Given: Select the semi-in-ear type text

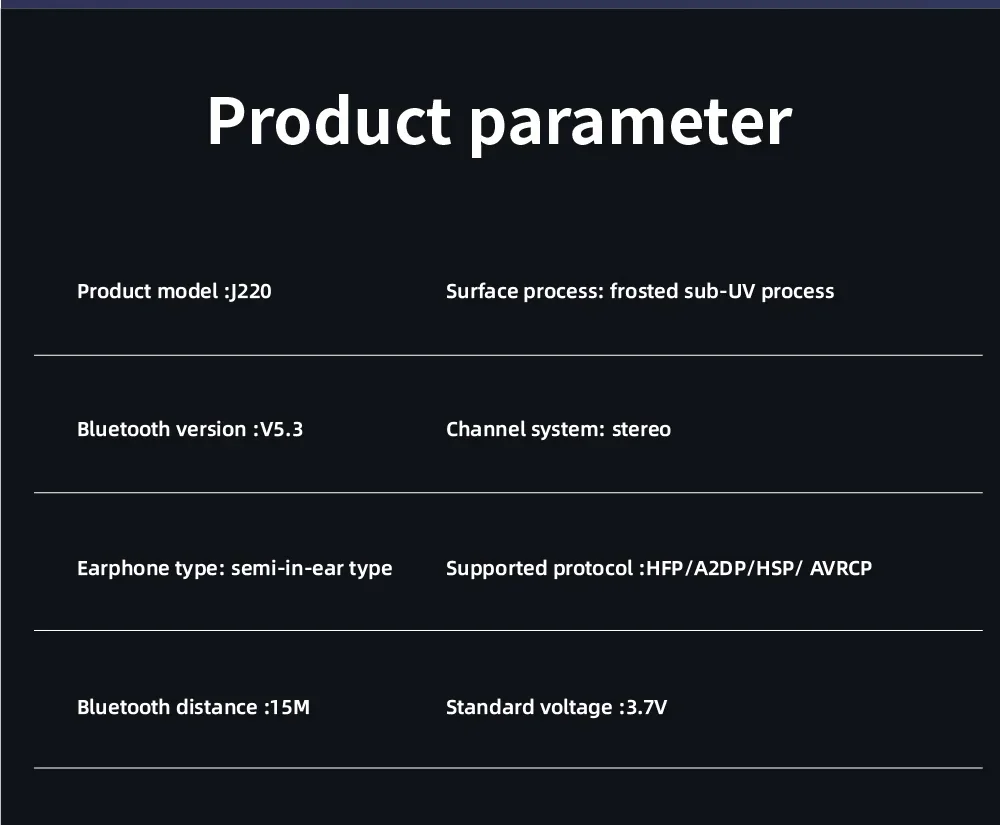Looking at the screenshot, I should (x=311, y=569).
